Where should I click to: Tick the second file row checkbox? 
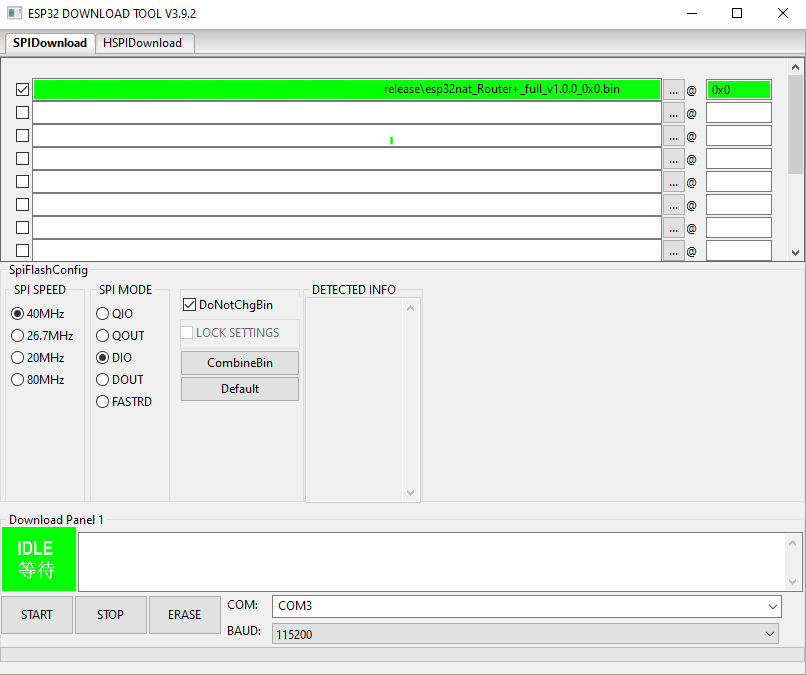(x=22, y=112)
